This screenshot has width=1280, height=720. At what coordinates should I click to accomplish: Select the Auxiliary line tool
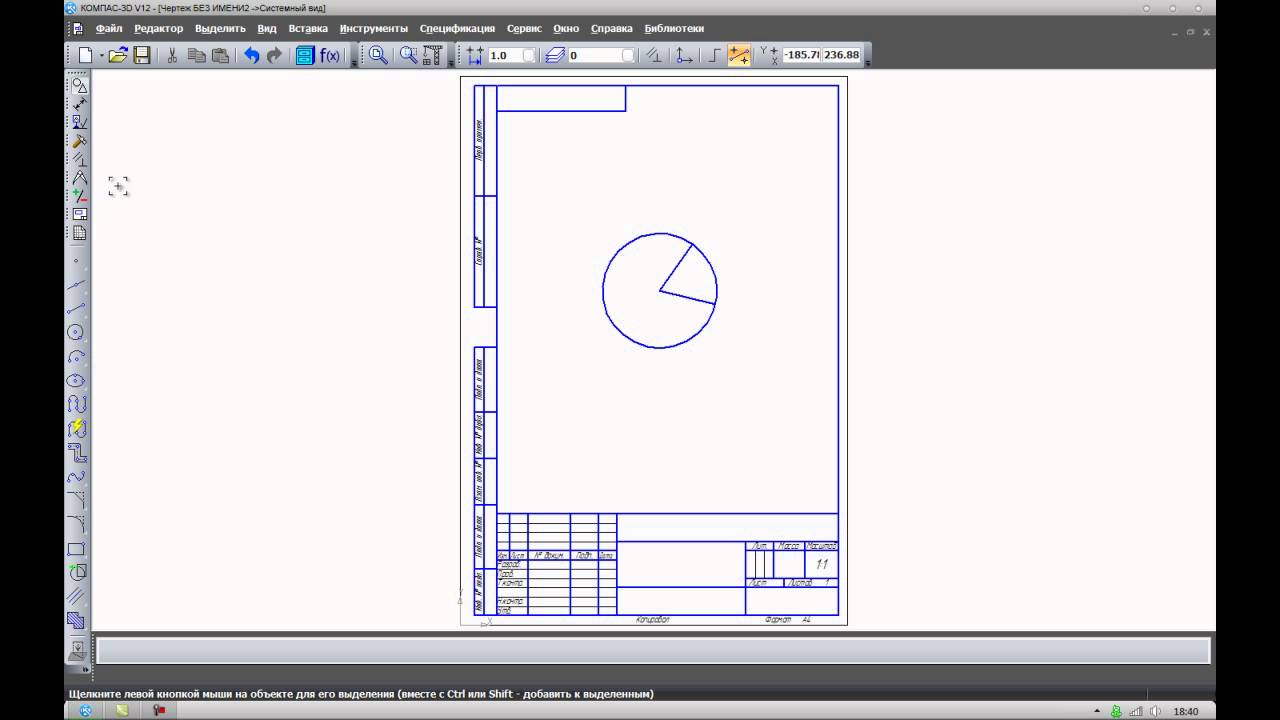(x=76, y=285)
